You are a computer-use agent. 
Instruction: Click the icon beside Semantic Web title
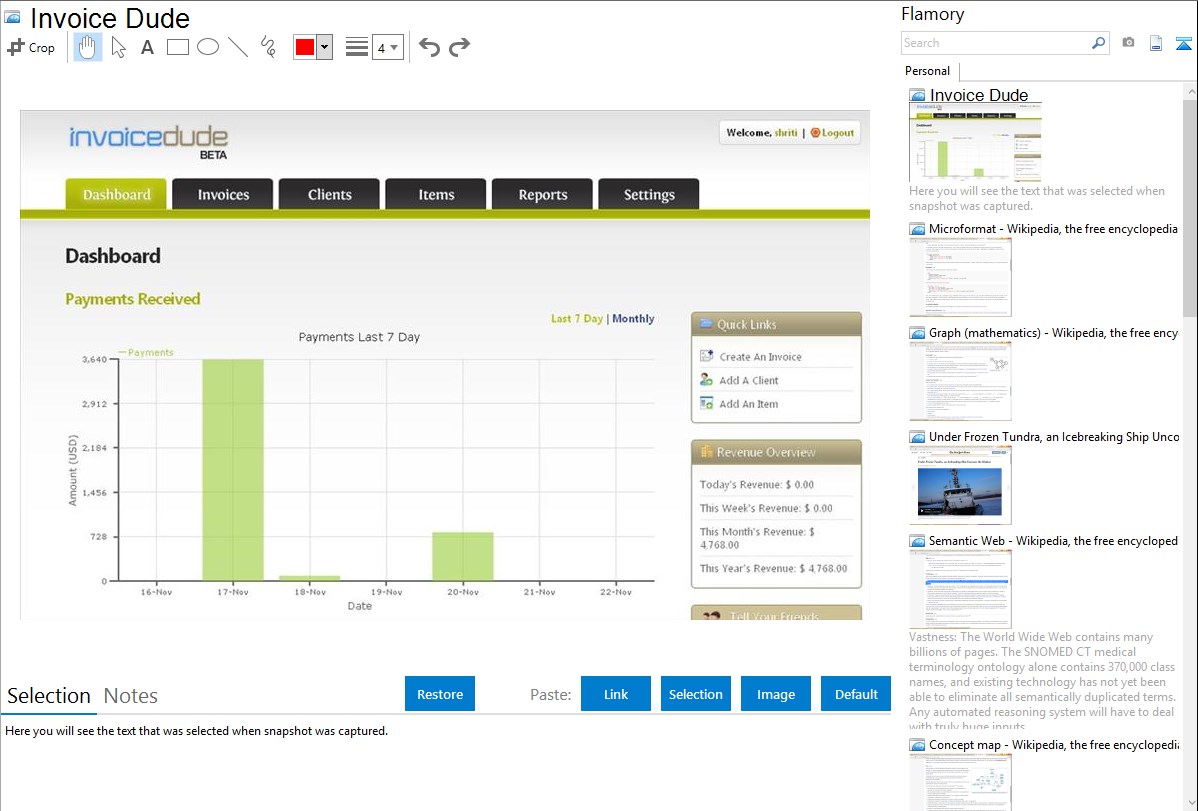pos(917,541)
